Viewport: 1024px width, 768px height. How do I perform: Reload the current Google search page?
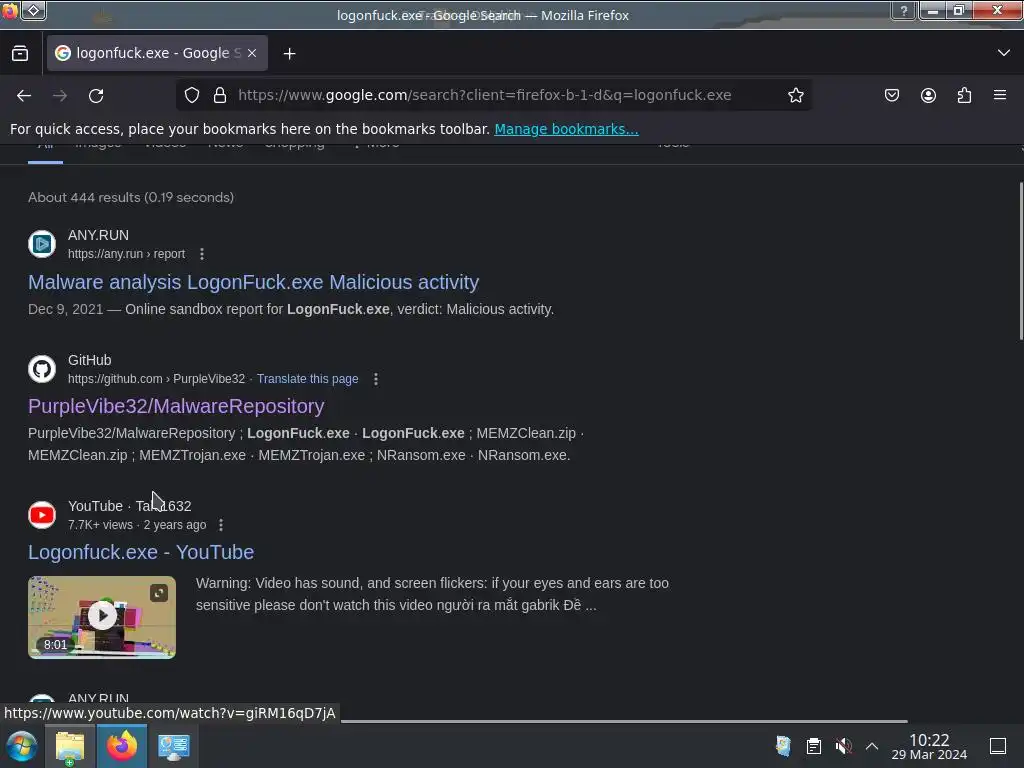[96, 95]
